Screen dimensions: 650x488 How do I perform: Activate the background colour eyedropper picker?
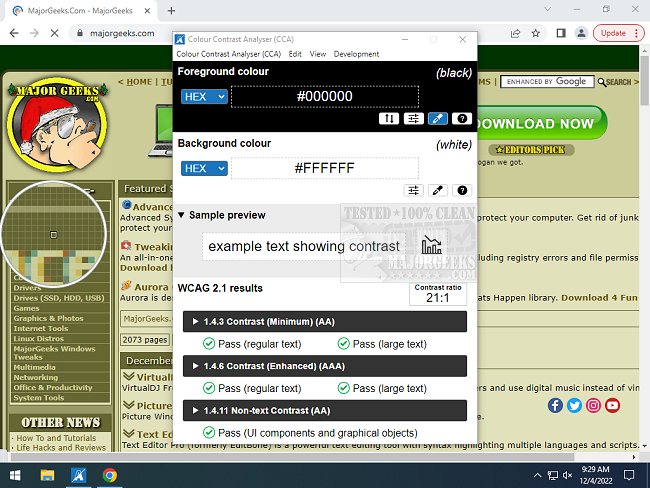(437, 190)
